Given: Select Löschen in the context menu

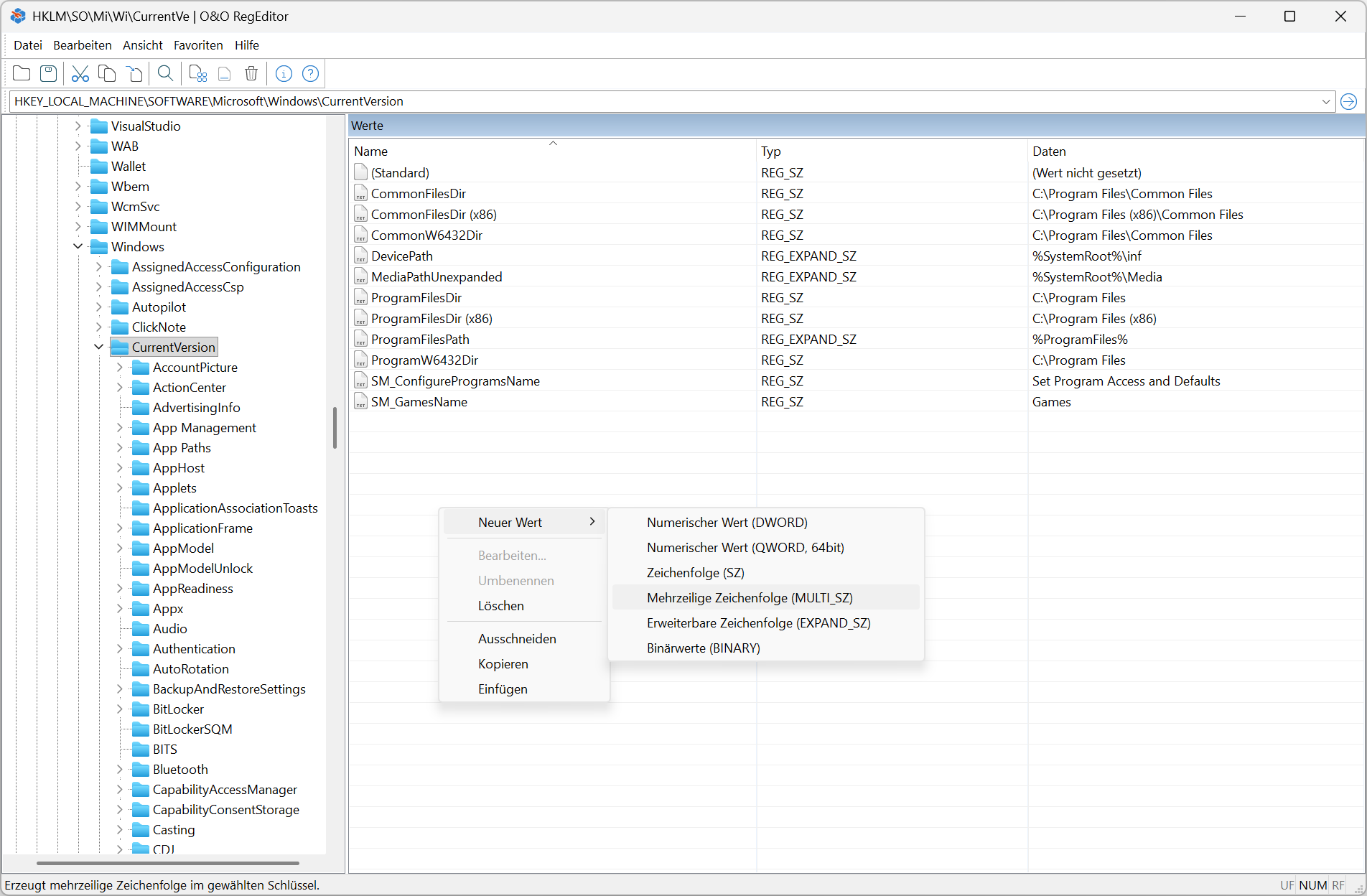Looking at the screenshot, I should pos(524,606).
